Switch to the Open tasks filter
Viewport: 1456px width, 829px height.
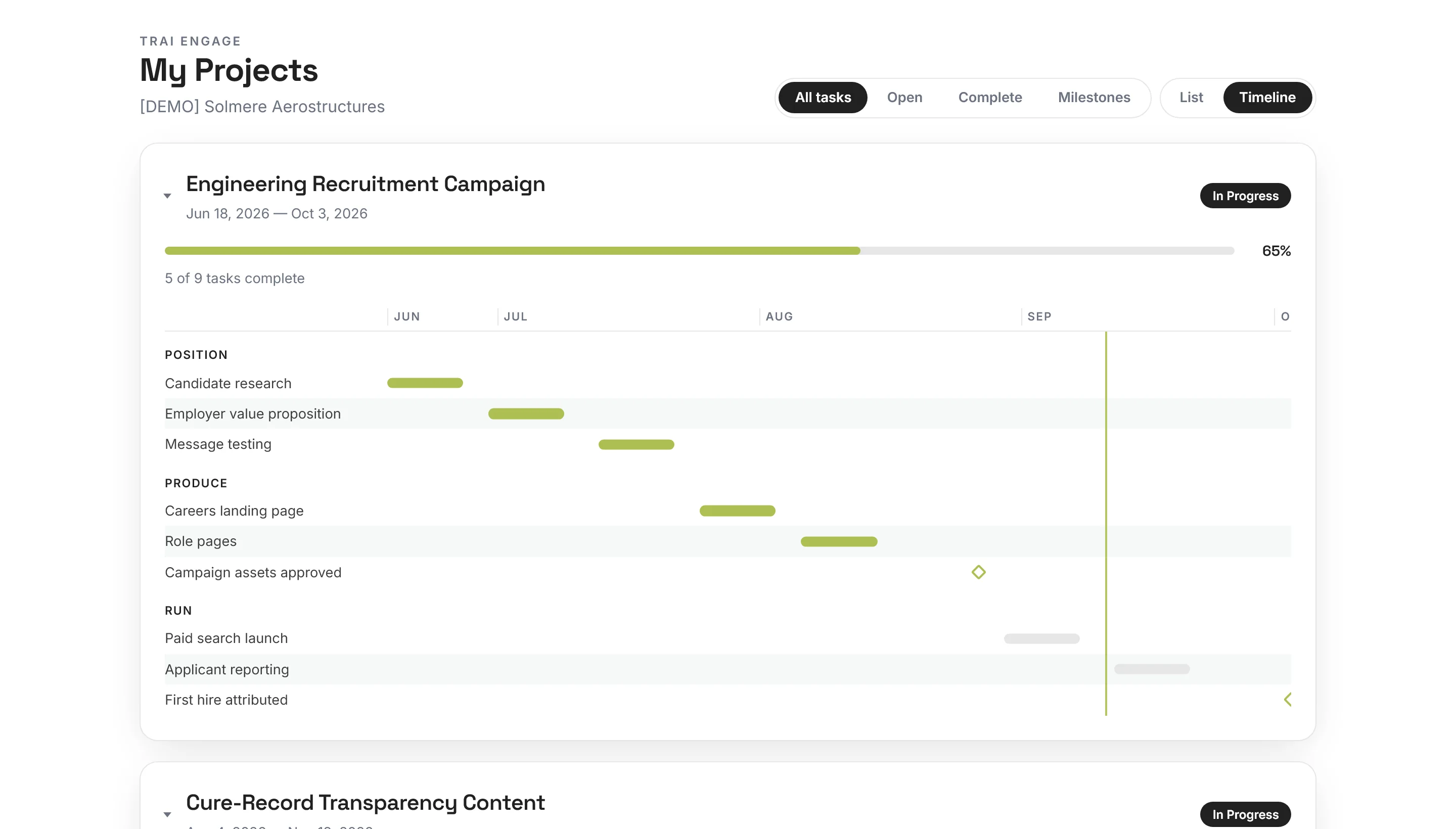click(904, 98)
